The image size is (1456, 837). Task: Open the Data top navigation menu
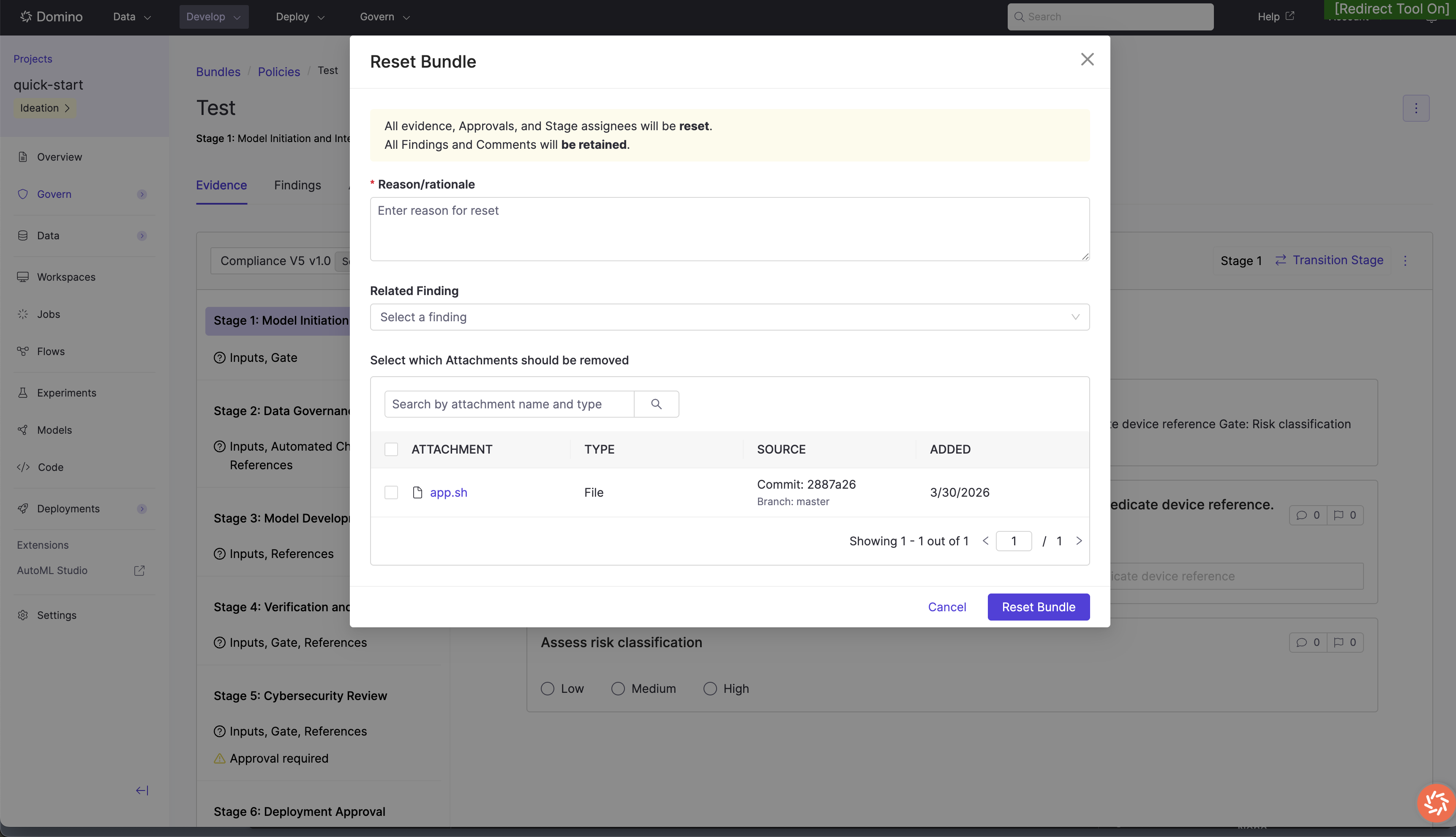[131, 16]
